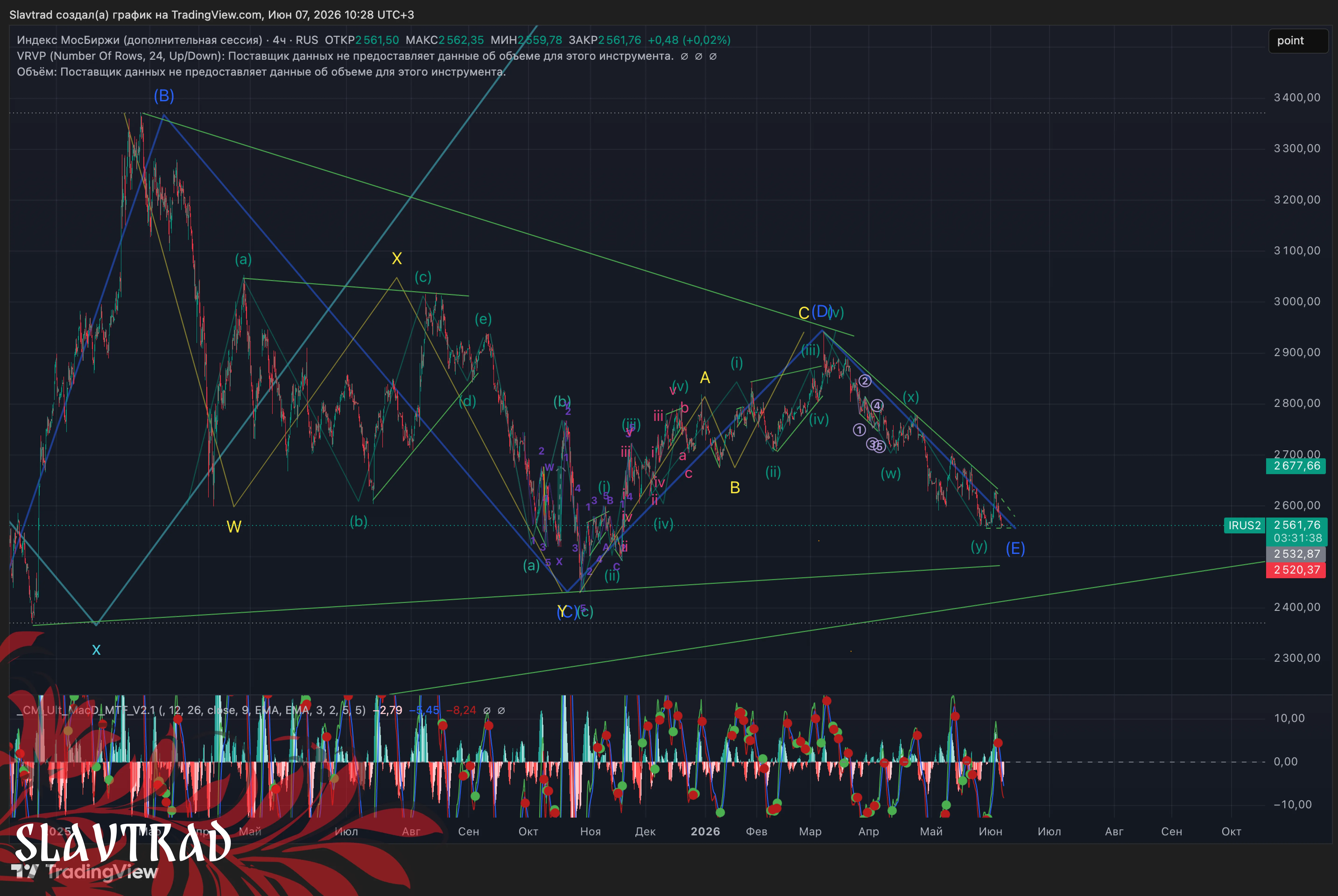1338x896 pixels.
Task: Click the 3 400,00 price scale label
Action: [1297, 98]
